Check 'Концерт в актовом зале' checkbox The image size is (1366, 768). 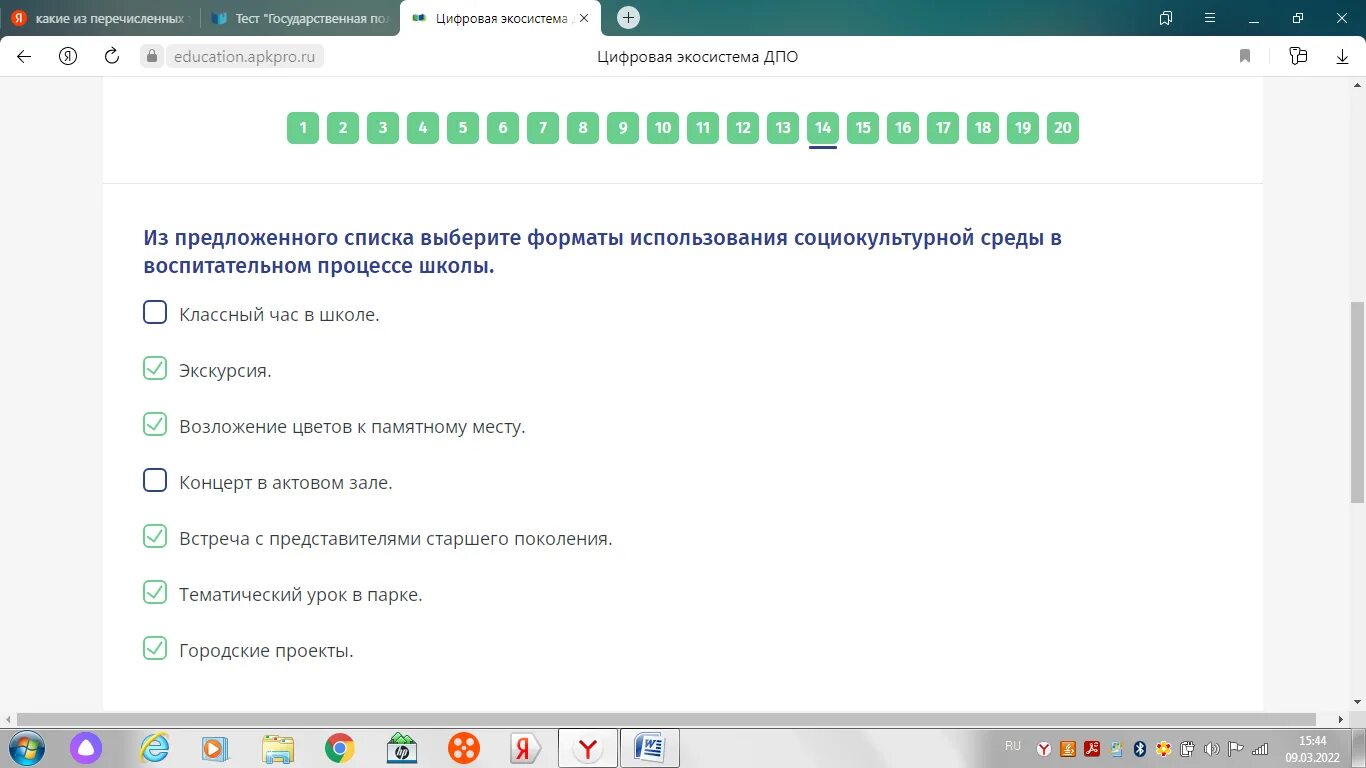(x=155, y=481)
